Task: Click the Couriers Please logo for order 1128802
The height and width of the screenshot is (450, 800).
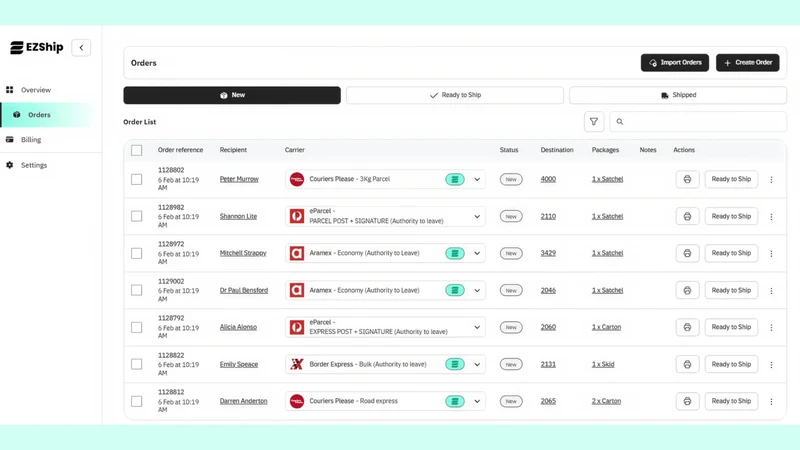Action: pos(297,180)
